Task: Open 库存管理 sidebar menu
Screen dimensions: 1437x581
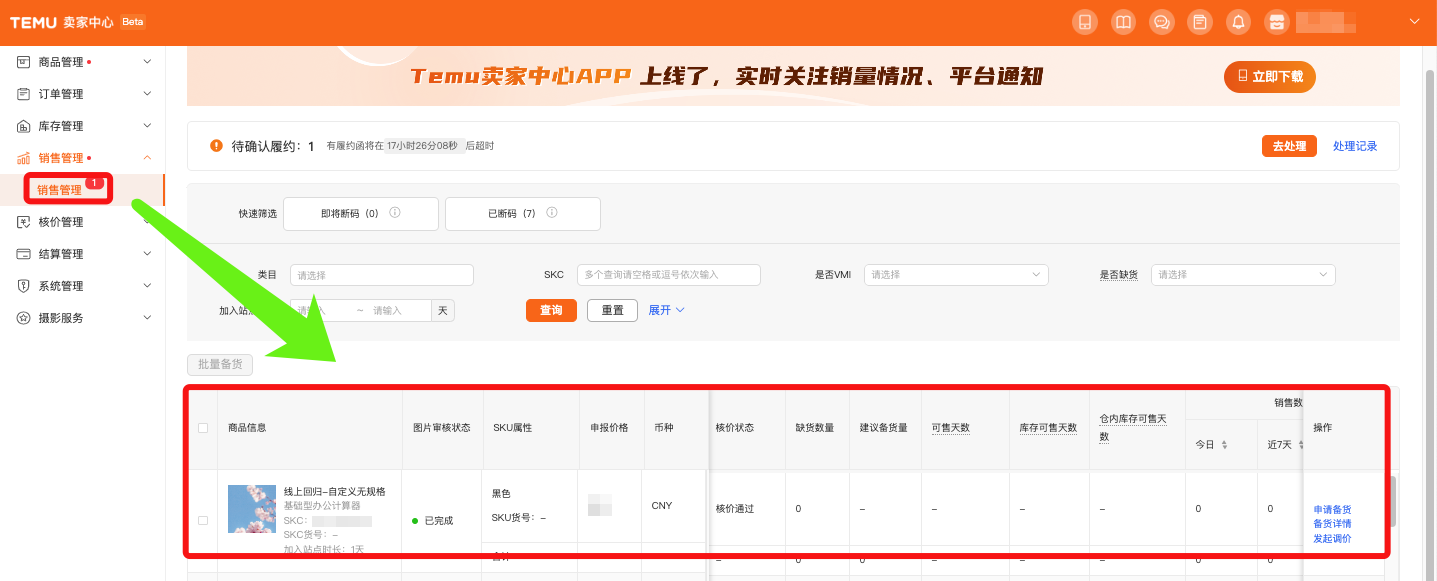Action: [x=84, y=126]
